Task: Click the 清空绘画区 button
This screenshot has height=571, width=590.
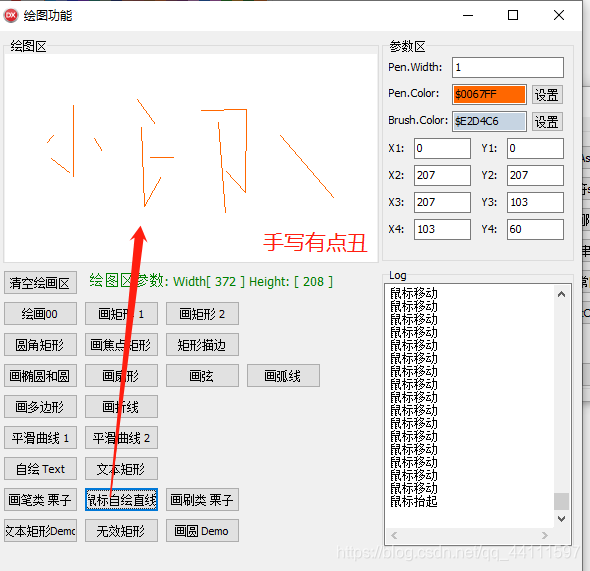Action: coord(40,282)
